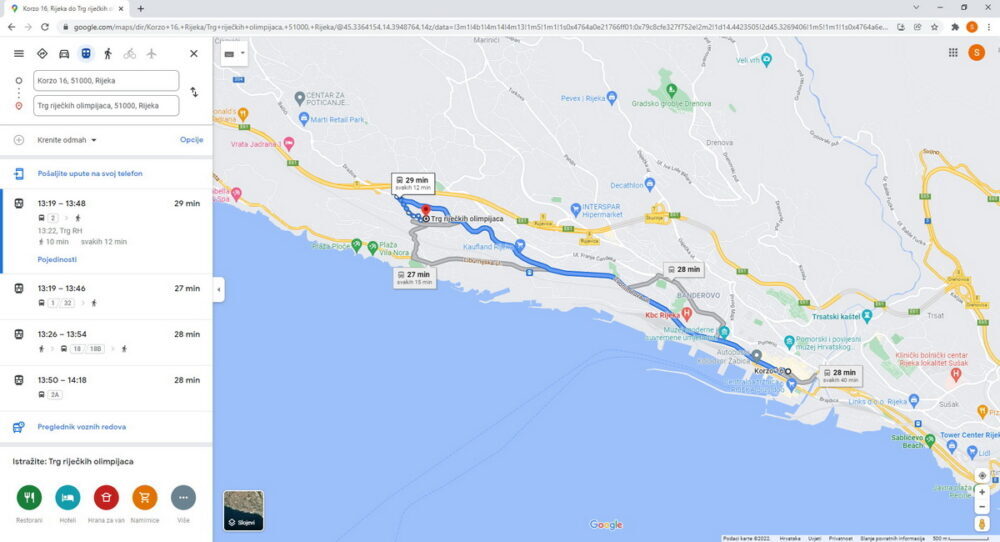Viewport: 1000px width, 542px height.
Task: Zoom in on the map
Action: point(982,492)
